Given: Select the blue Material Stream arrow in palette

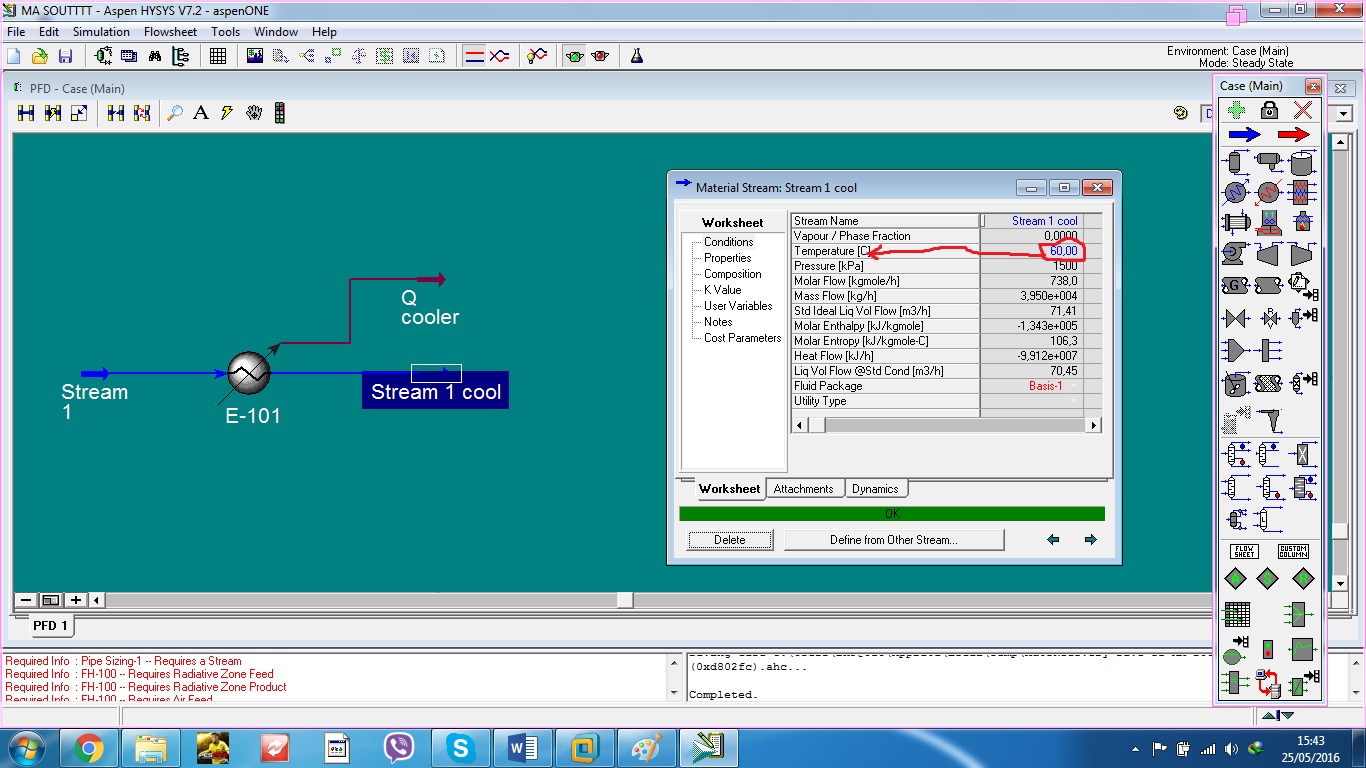Looking at the screenshot, I should tap(1242, 132).
